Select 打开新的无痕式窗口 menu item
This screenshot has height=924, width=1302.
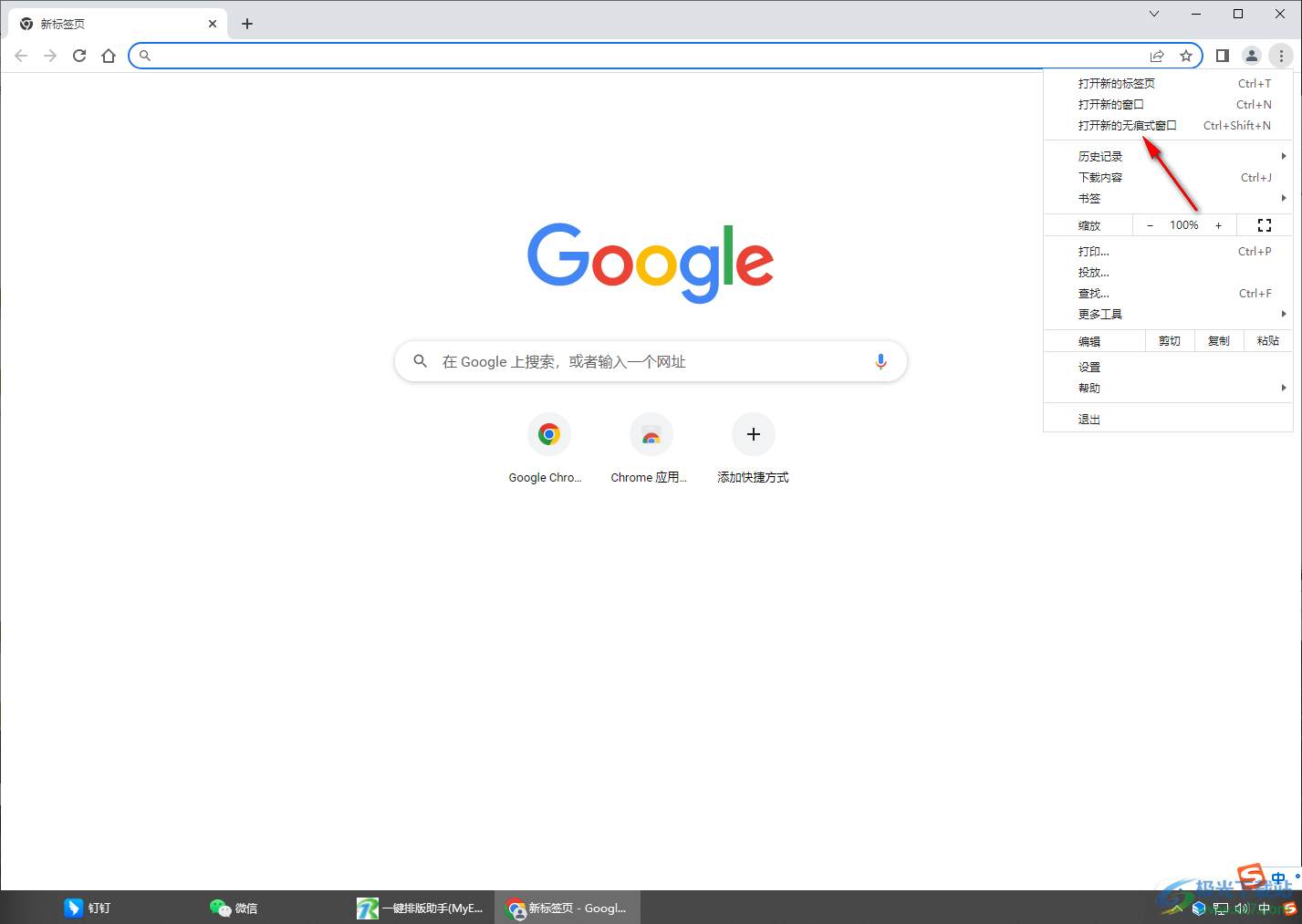[x=1168, y=125]
